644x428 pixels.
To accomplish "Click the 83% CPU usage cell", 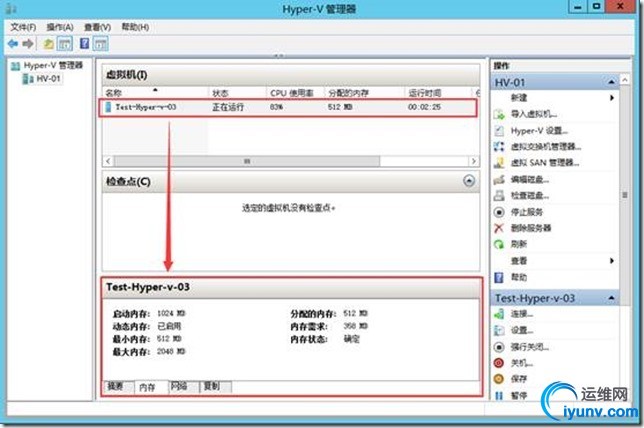I will point(276,107).
